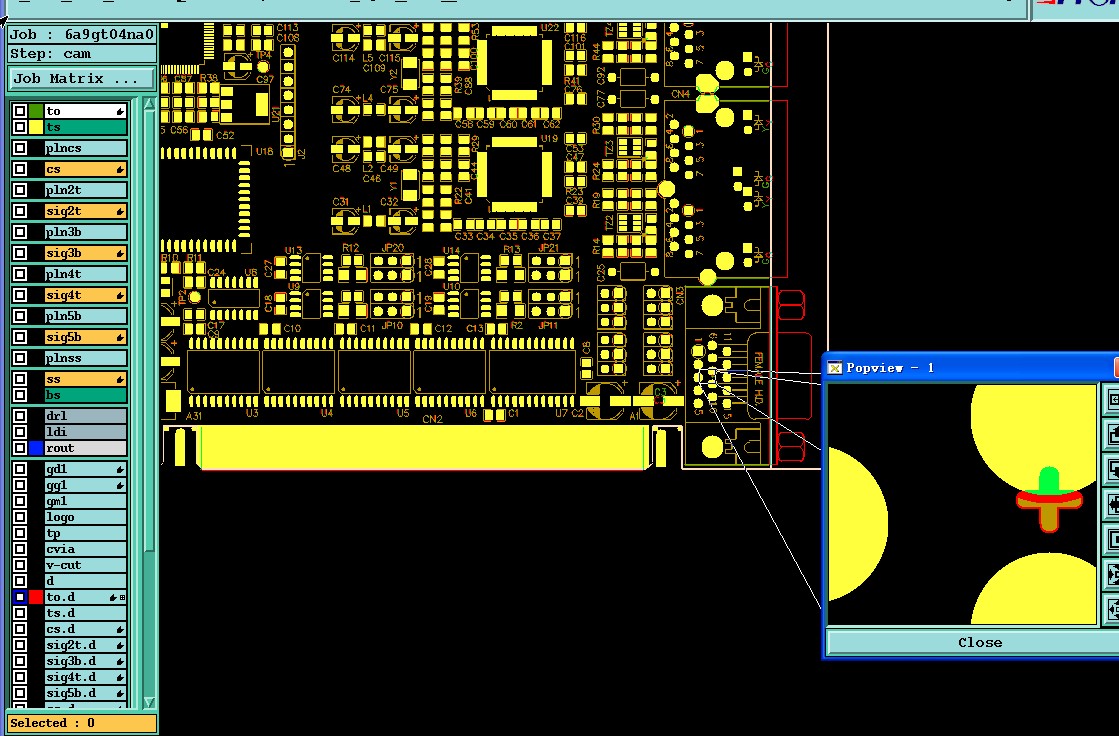This screenshot has height=736, width=1119.
Task: Select the ldi layer name
Action: [86, 432]
